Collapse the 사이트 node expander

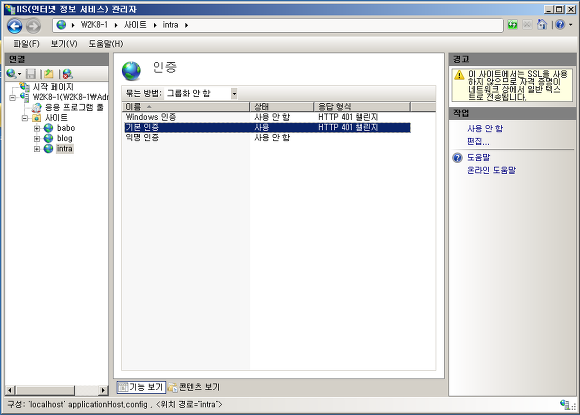(25, 118)
